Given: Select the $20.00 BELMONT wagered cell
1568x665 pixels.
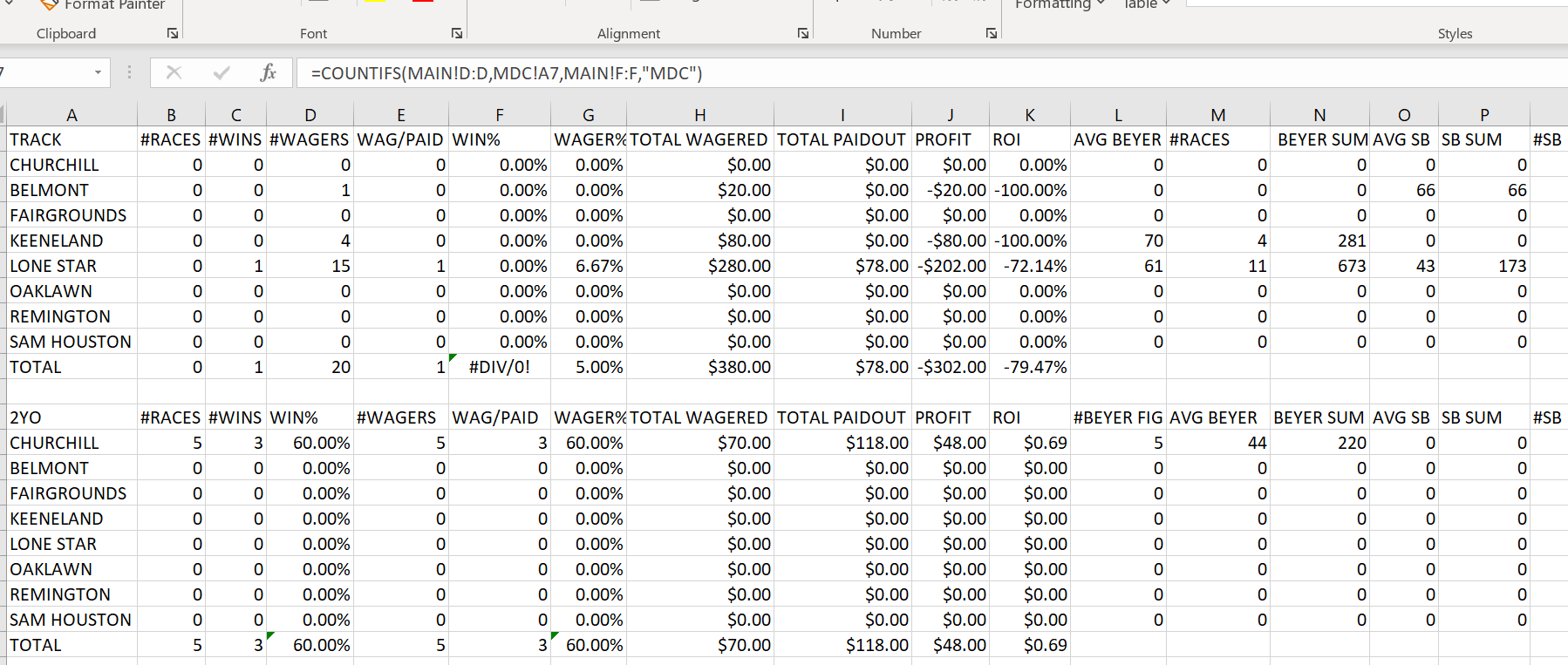Looking at the screenshot, I should pyautogui.click(x=699, y=190).
